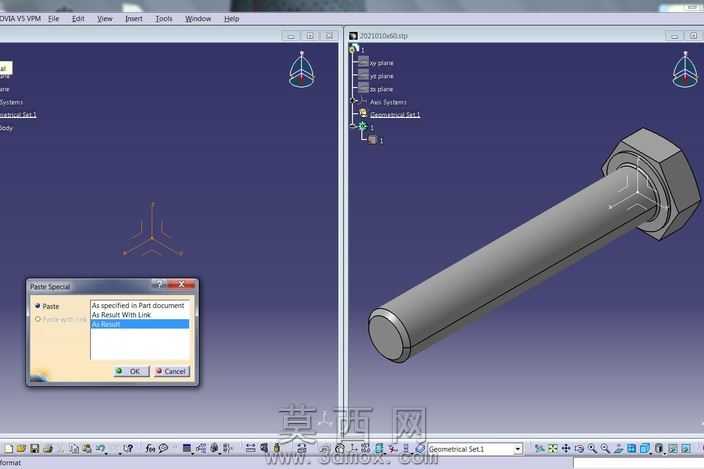
Task: Expand the Axis Systems tree node
Action: click(353, 101)
